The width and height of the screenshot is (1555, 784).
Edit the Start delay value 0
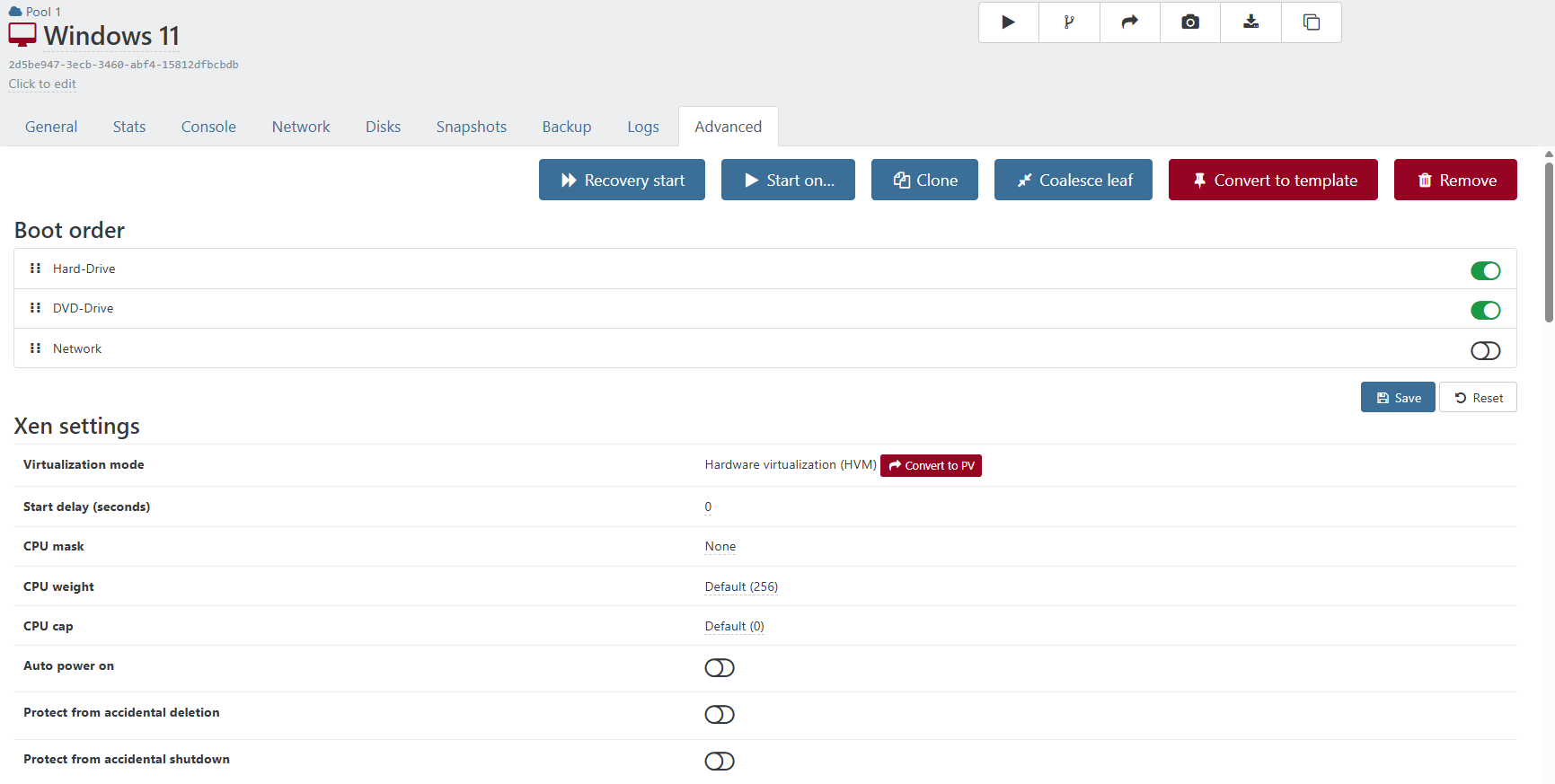click(708, 507)
